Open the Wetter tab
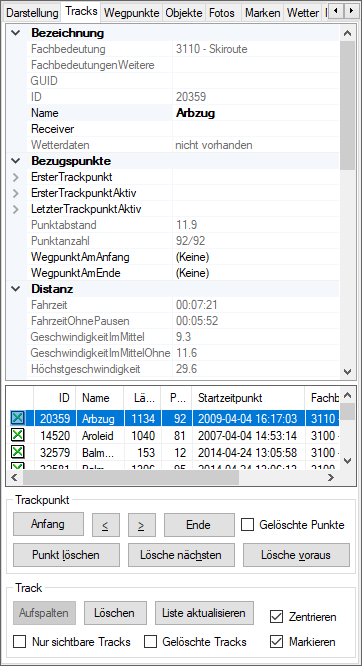Viewport: 362px width, 666px height. point(303,13)
